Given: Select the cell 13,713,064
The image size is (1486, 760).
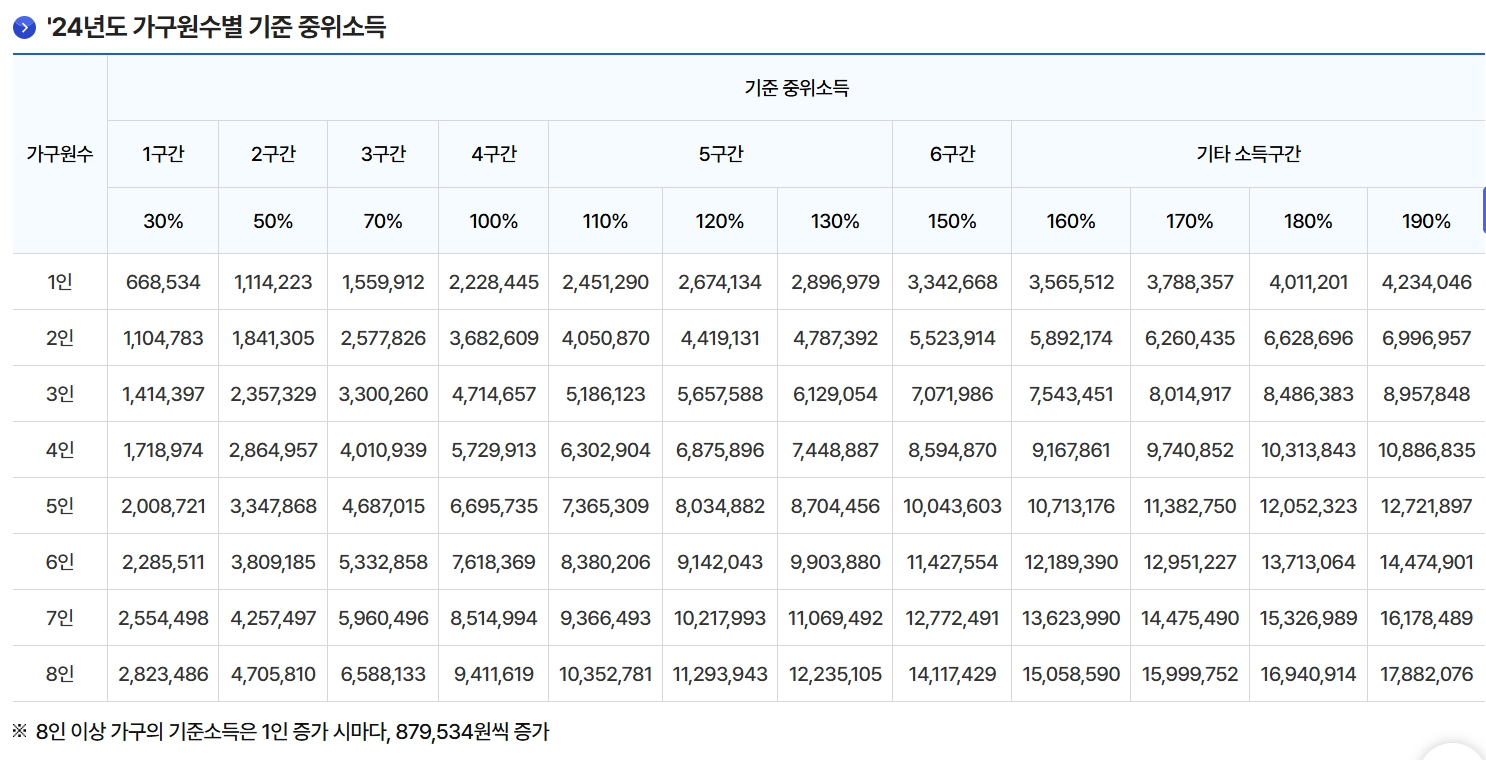Looking at the screenshot, I should 1308,562.
